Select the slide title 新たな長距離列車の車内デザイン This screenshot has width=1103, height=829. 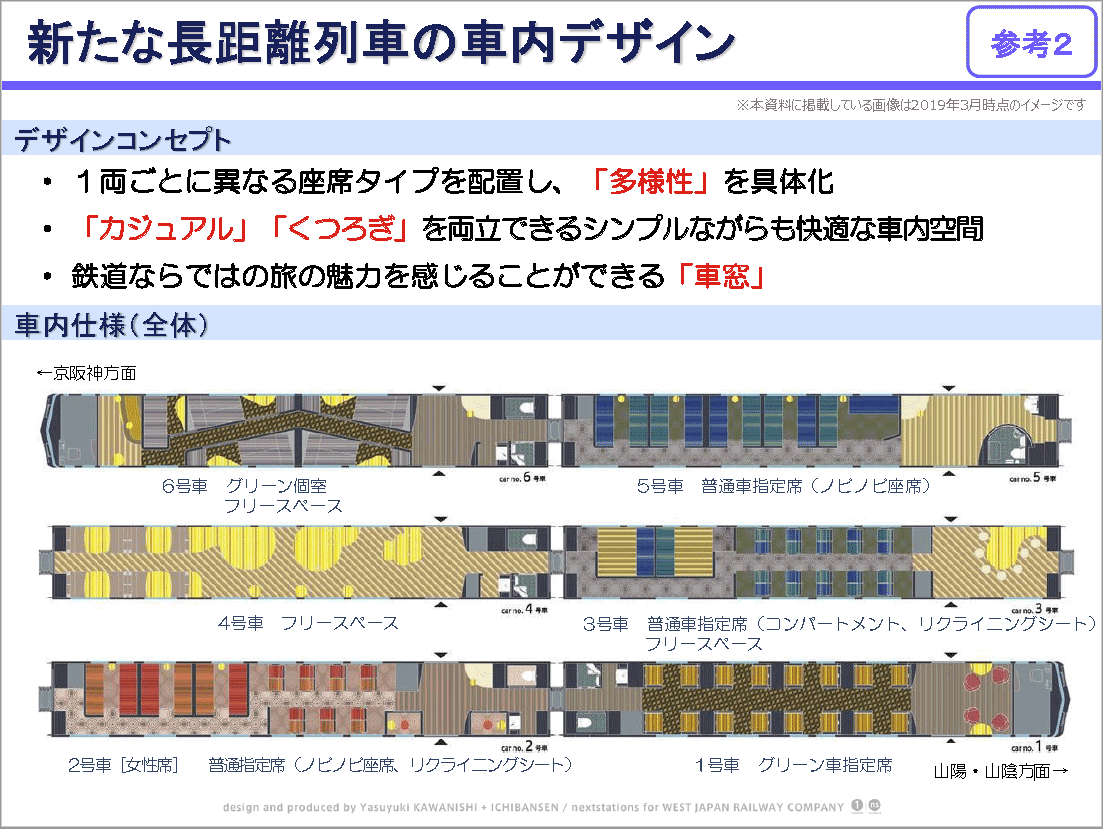point(380,43)
